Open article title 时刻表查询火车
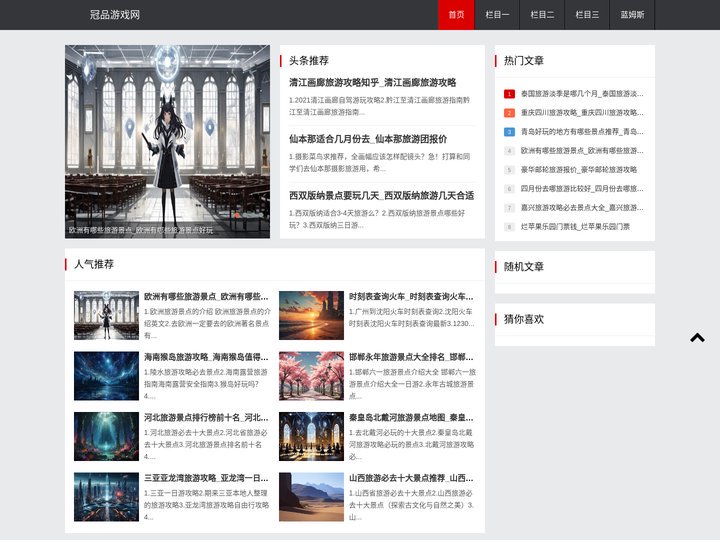 (411, 297)
